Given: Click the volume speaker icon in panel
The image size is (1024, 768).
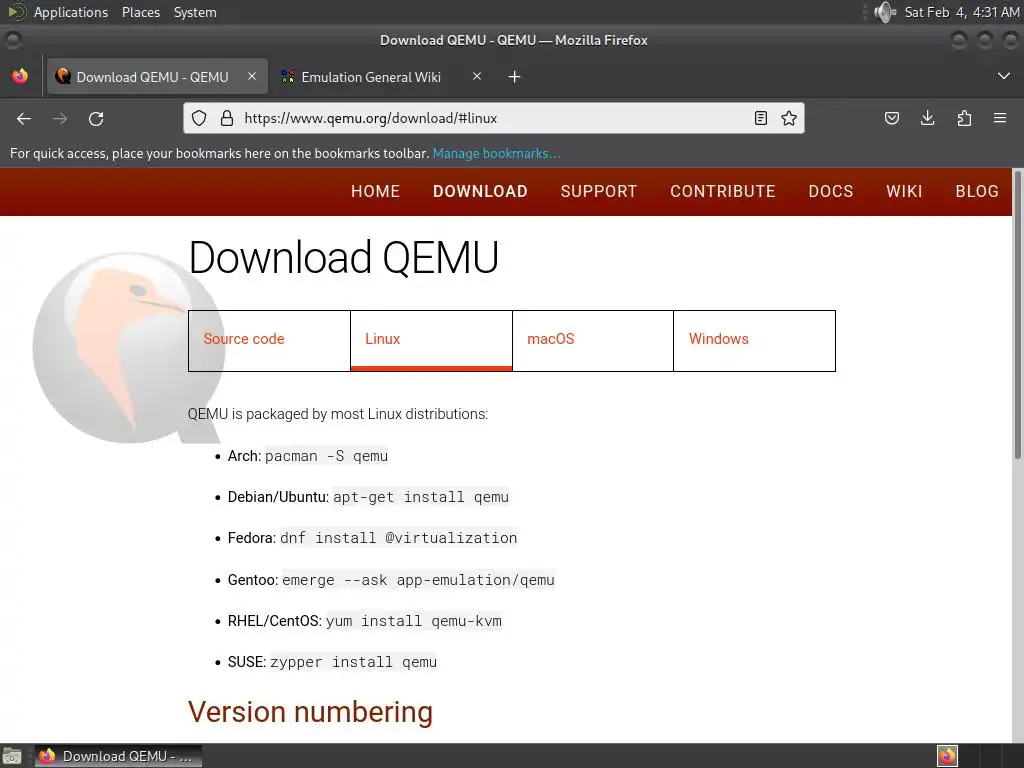Looking at the screenshot, I should tap(885, 12).
